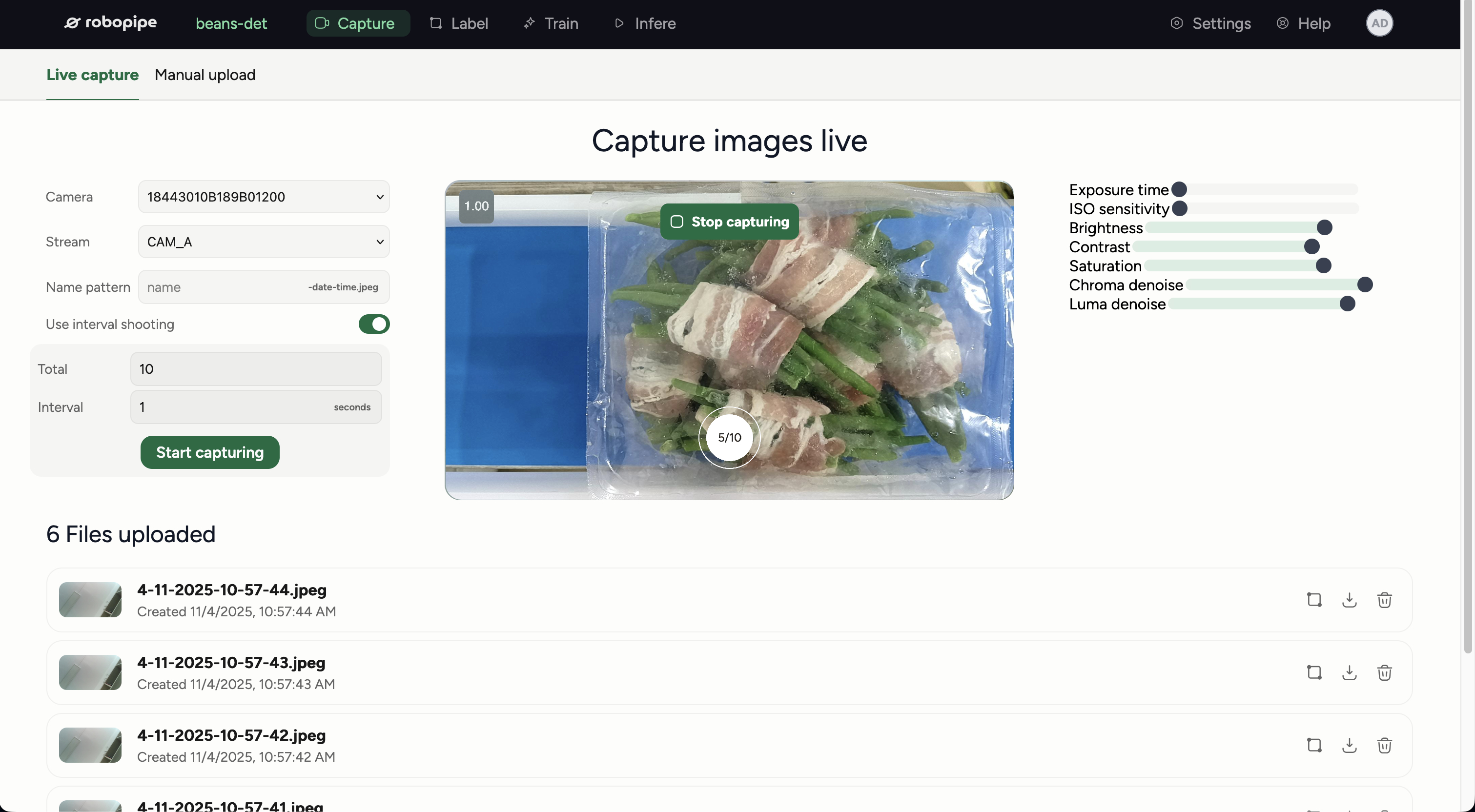Open the thumbnail of 4-11-2025-10-57-44.jpeg
This screenshot has height=812, width=1475.
(90, 600)
